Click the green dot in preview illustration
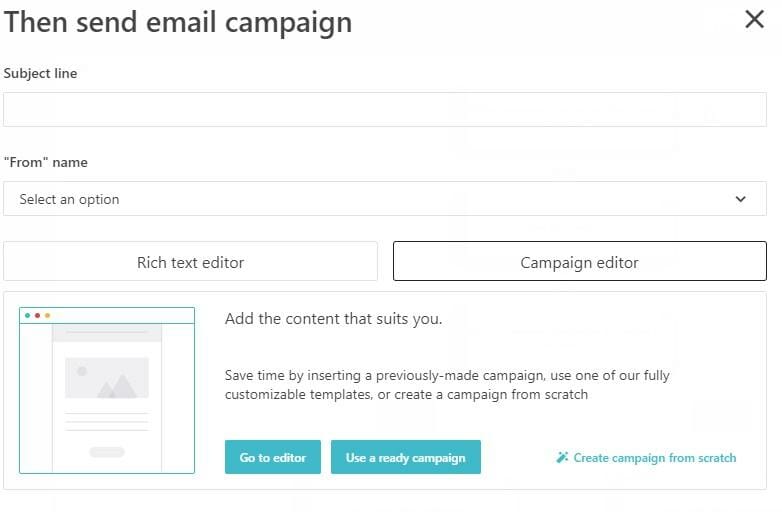 (x=27, y=315)
